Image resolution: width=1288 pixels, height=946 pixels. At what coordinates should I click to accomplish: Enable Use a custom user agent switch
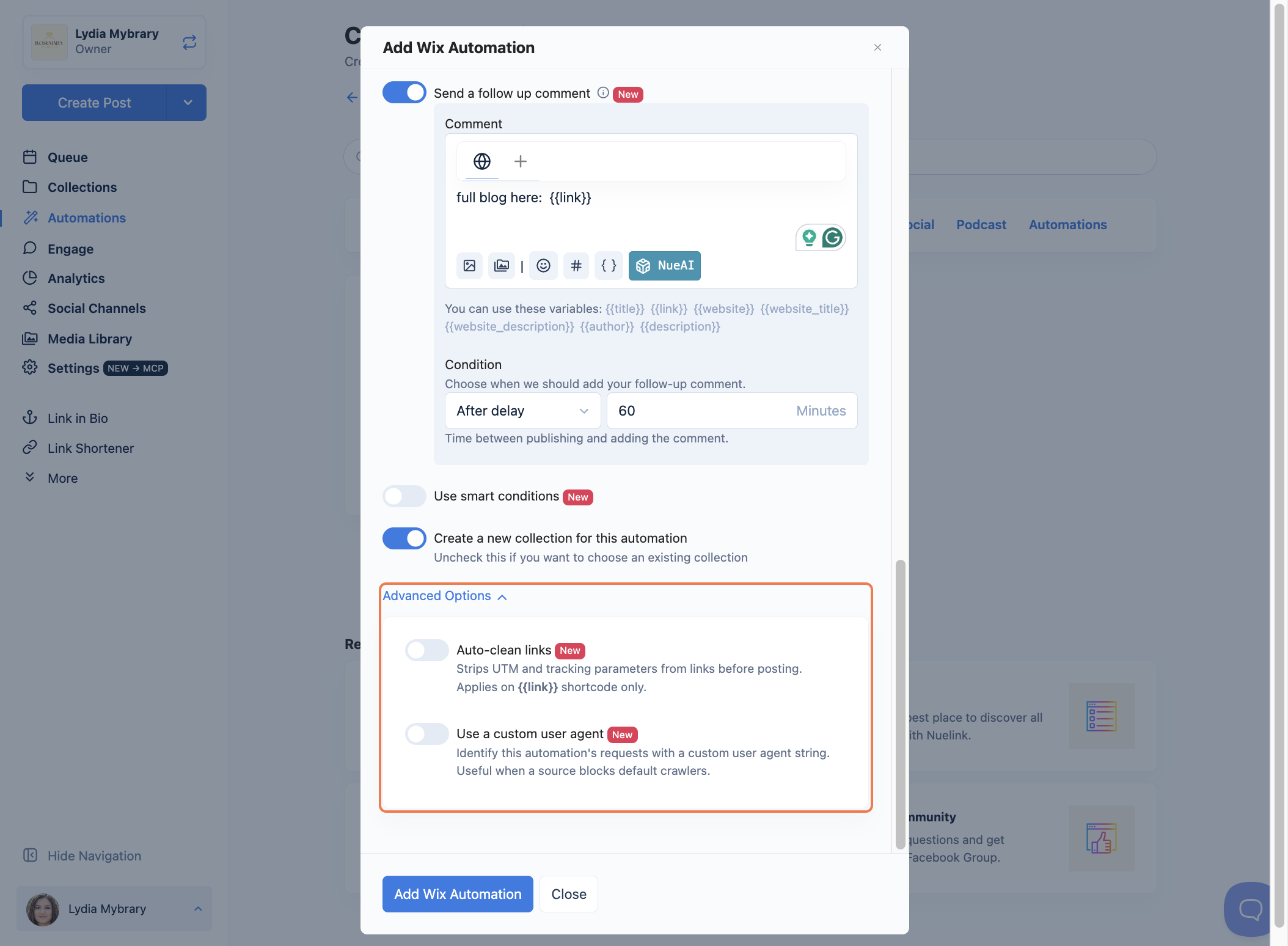point(426,734)
